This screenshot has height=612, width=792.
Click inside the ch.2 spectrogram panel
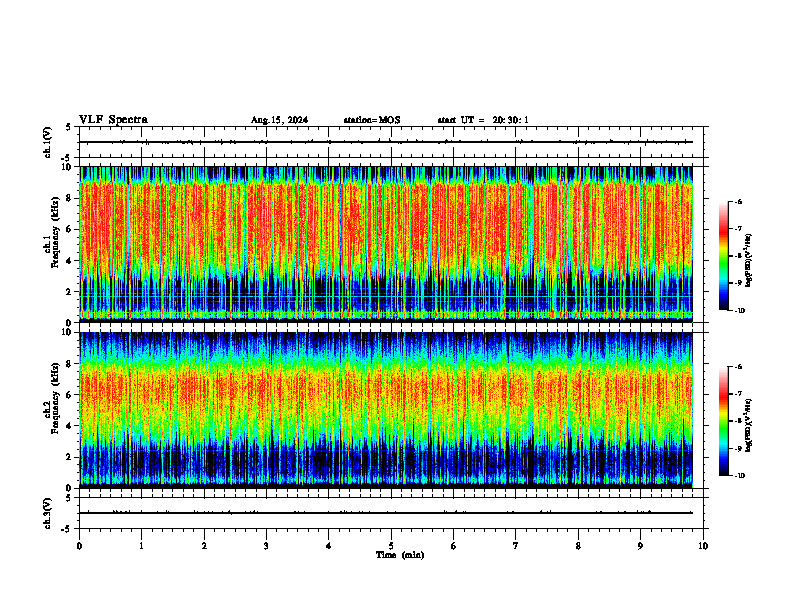[x=386, y=410]
